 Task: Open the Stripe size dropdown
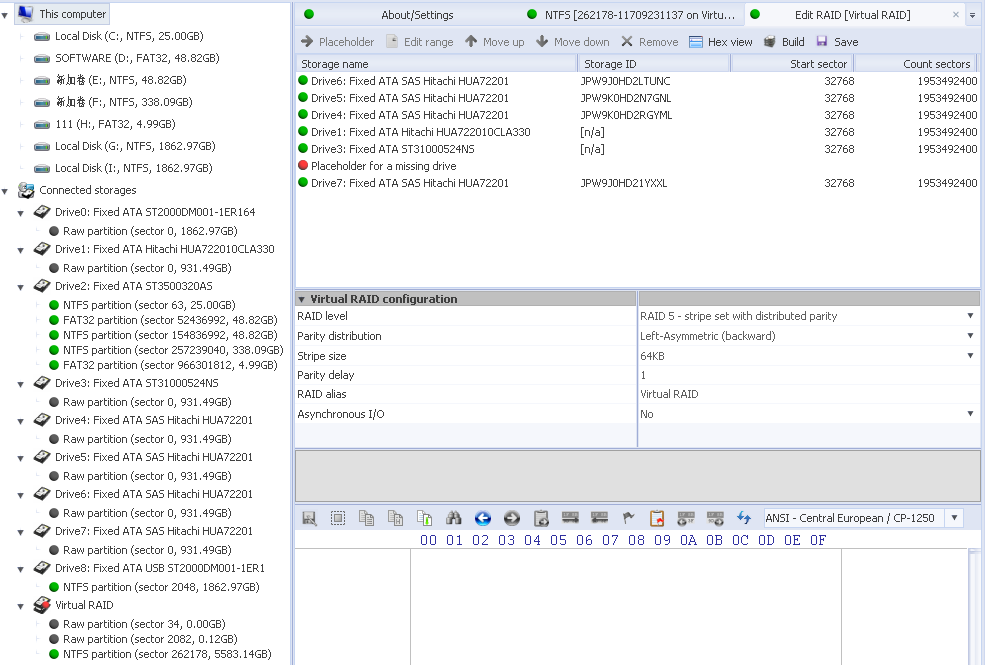point(970,356)
